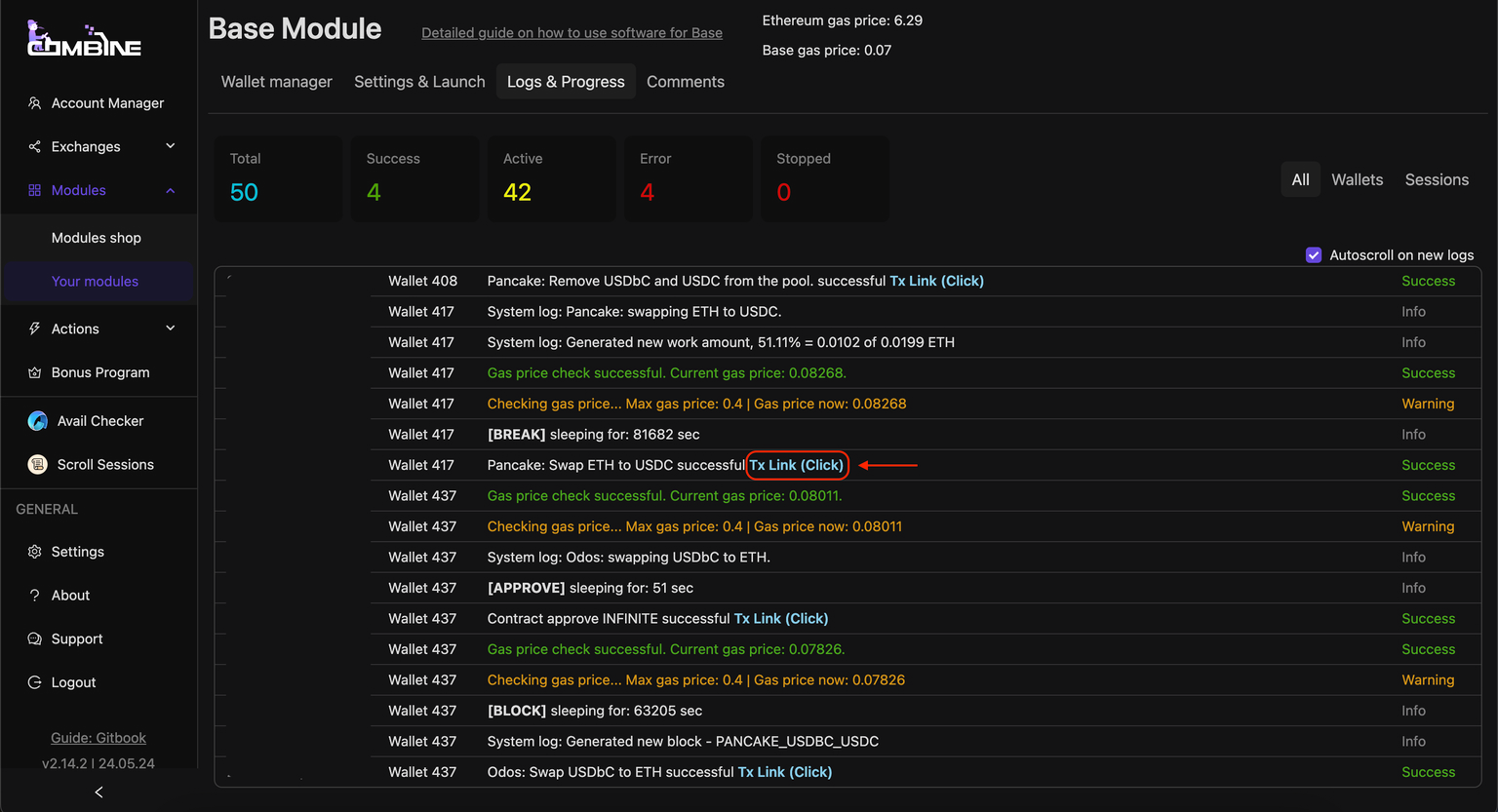Click the Logout icon
Viewport: 1498px width, 812px height.
coord(35,682)
